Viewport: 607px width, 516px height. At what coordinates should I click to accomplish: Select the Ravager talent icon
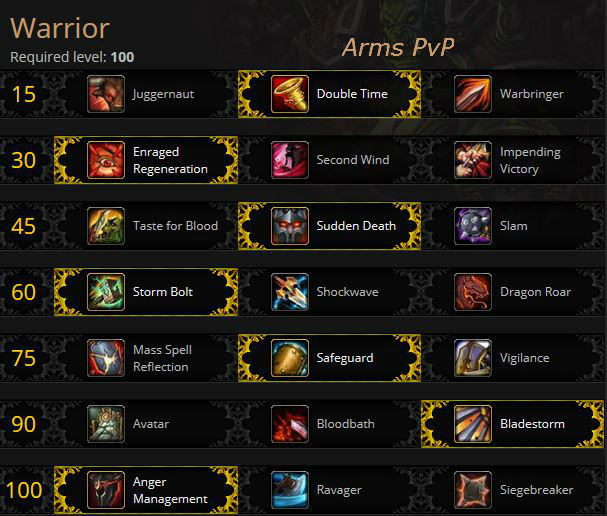tap(290, 490)
